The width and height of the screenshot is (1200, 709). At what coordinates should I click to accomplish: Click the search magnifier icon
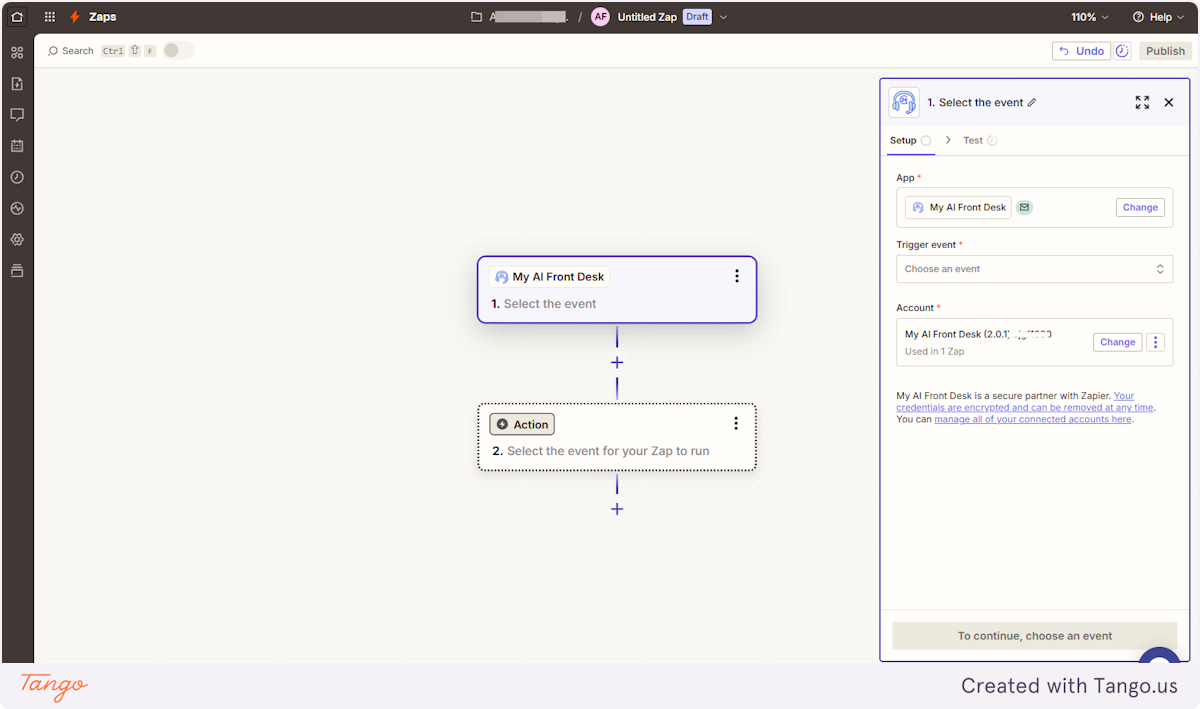(x=53, y=51)
